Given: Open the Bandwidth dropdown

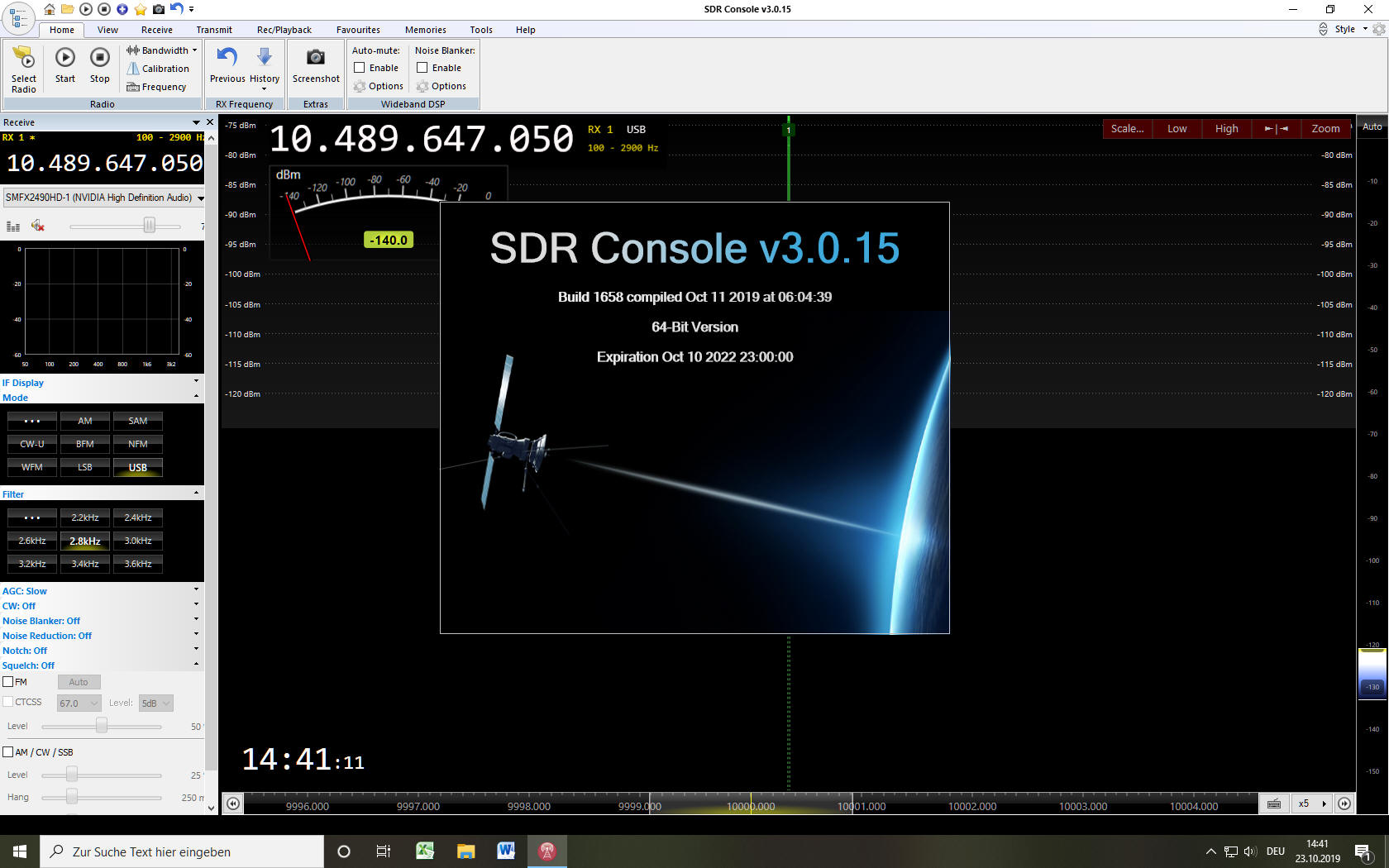Looking at the screenshot, I should pos(162,50).
